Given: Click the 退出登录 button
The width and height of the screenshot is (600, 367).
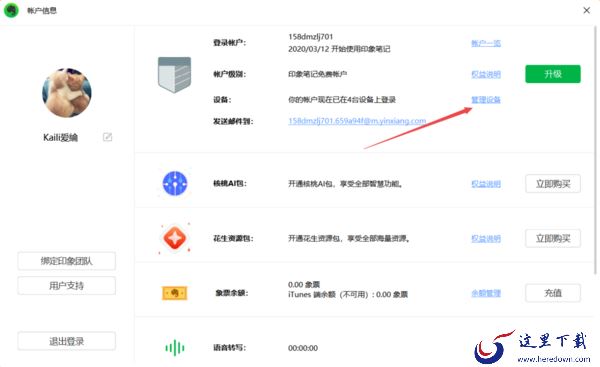Looking at the screenshot, I should [x=67, y=341].
